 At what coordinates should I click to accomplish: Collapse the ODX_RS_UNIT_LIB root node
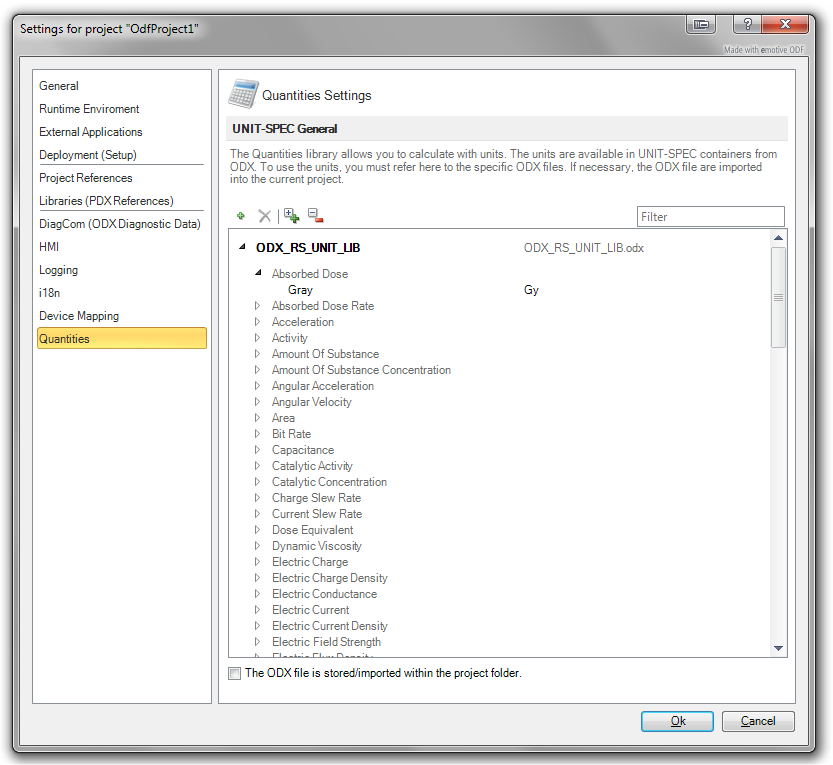click(x=242, y=247)
